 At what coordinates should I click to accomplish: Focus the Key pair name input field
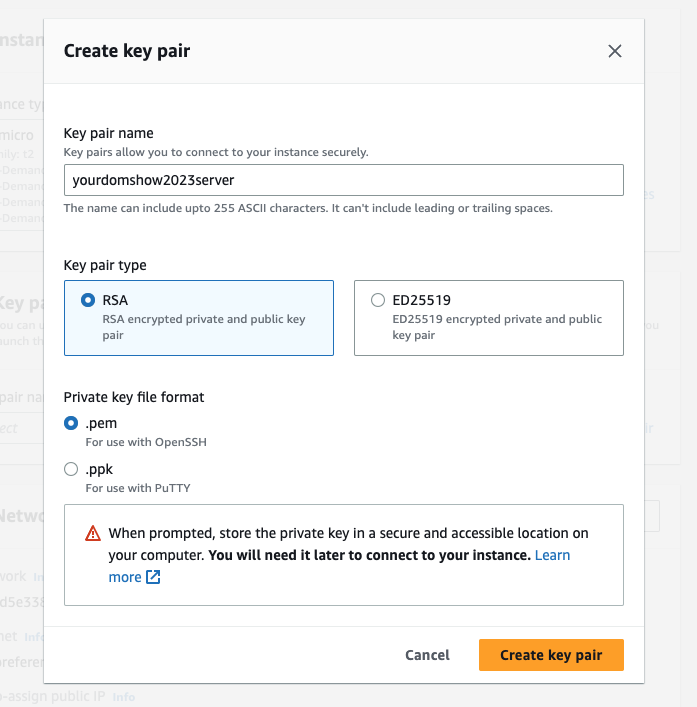(344, 180)
